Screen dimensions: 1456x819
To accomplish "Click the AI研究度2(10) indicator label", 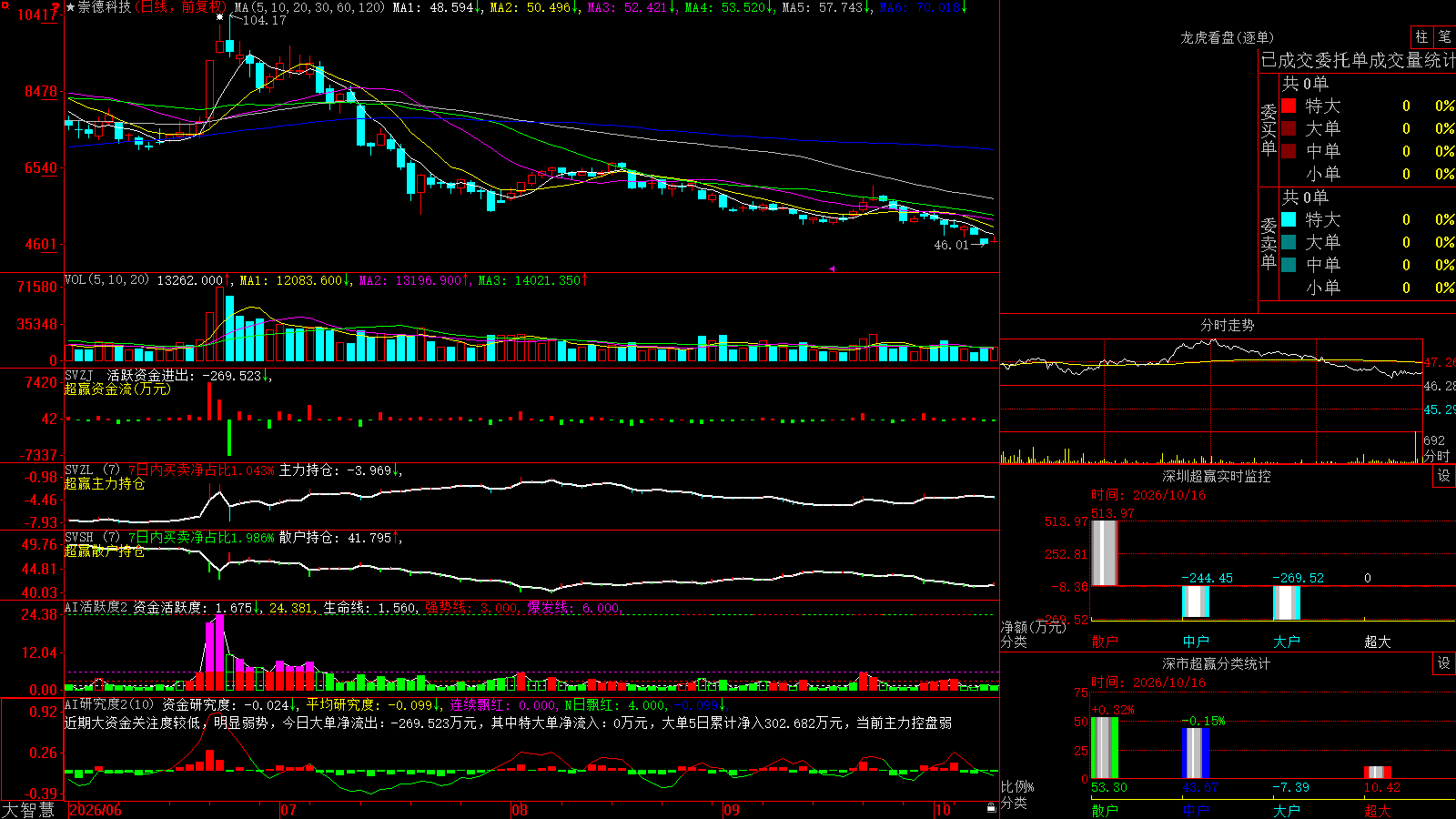I will pyautogui.click(x=109, y=704).
